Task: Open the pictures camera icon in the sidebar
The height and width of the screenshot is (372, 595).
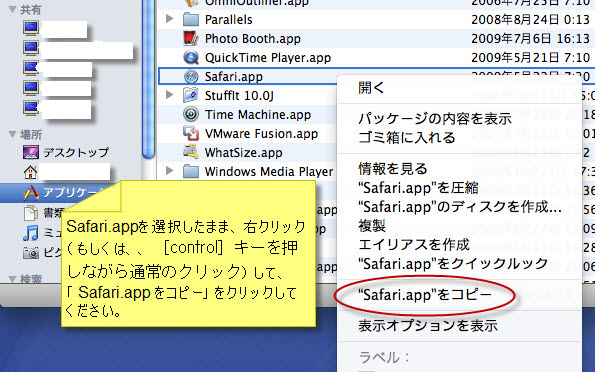Action: (31, 252)
